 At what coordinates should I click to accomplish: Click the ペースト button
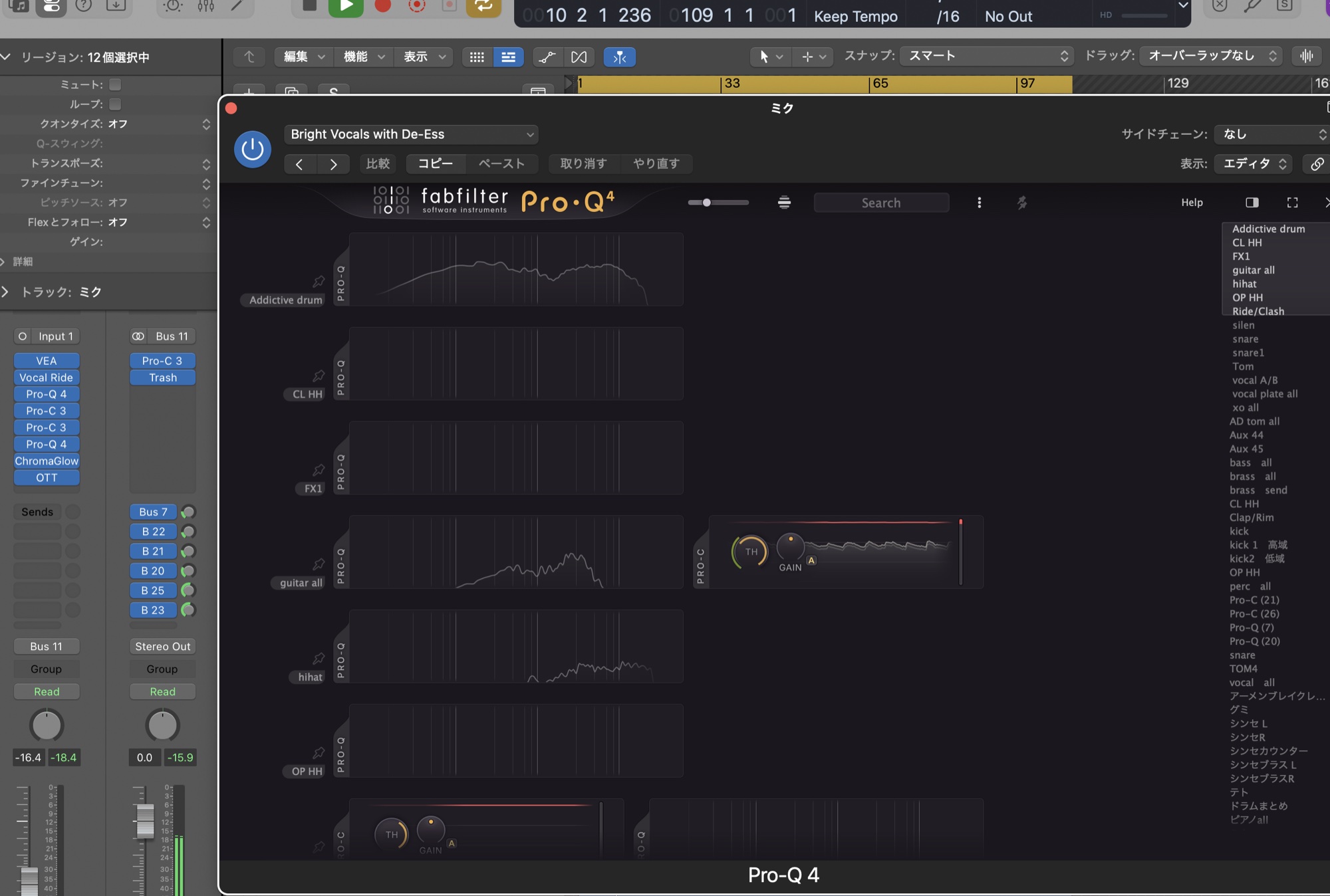pyautogui.click(x=502, y=164)
